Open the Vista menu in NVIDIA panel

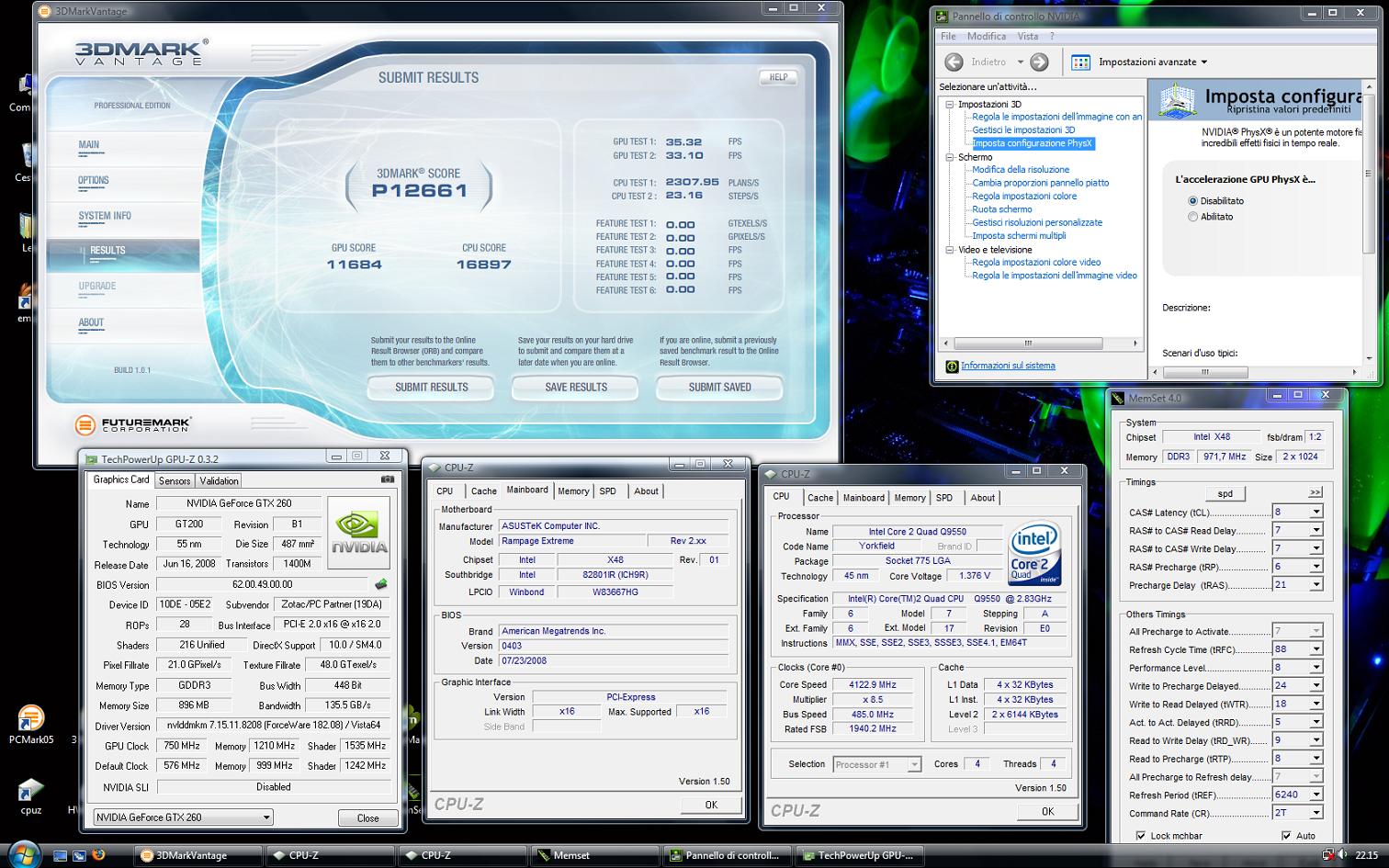(x=1028, y=36)
